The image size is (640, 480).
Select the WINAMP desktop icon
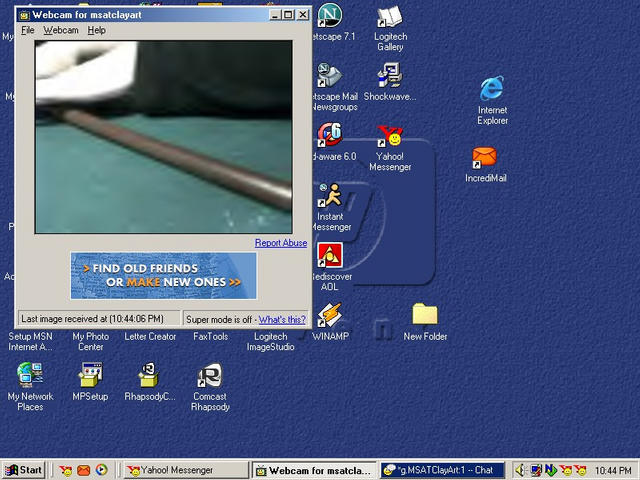[330, 315]
